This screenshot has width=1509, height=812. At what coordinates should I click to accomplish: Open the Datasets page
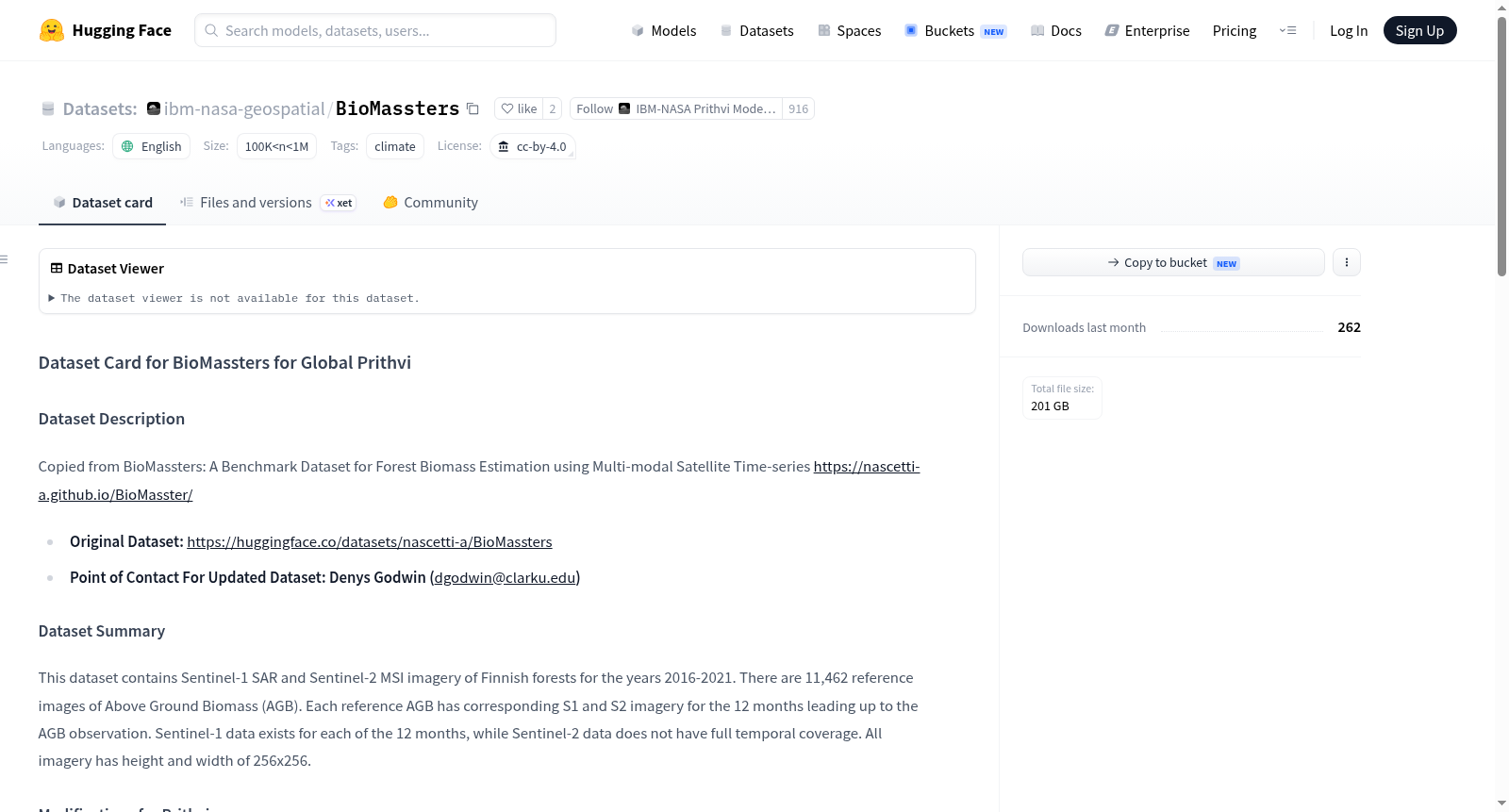tap(756, 30)
